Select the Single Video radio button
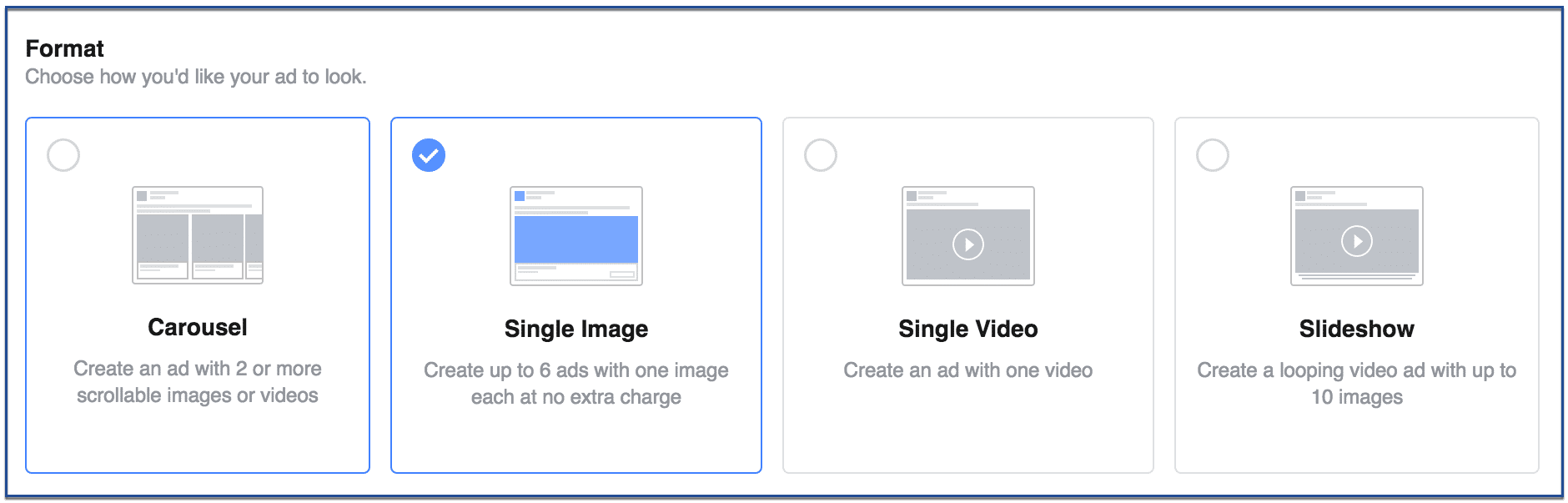The height and width of the screenshot is (503, 1568). (x=821, y=155)
